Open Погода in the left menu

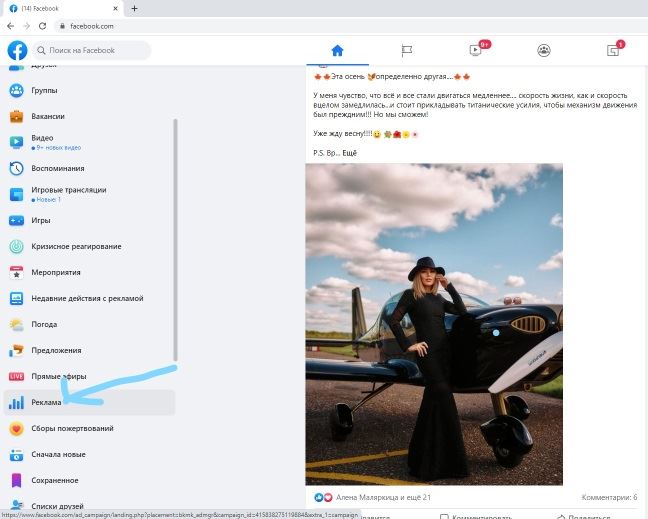(44, 324)
